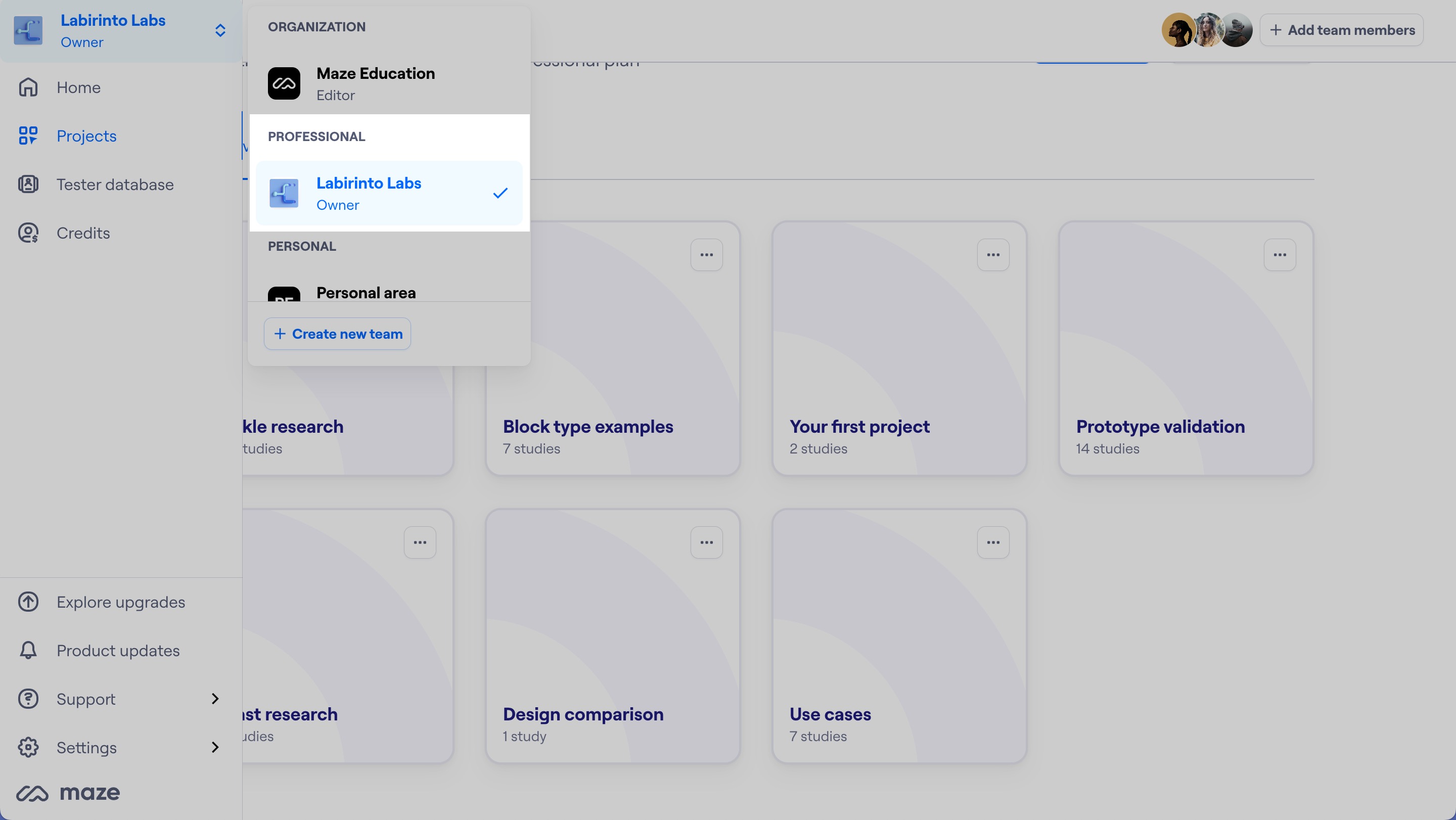Click Add team members button
The width and height of the screenshot is (1456, 820).
point(1341,30)
